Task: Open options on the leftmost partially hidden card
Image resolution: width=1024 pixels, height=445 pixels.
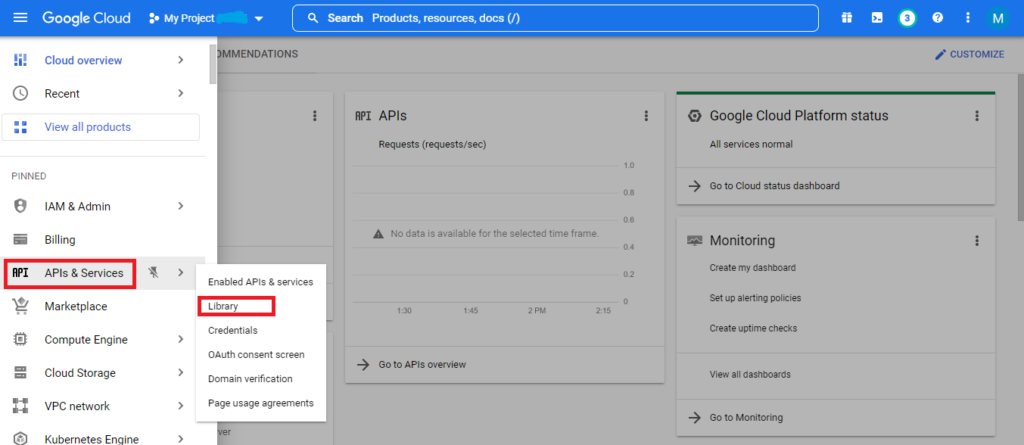Action: 314,116
